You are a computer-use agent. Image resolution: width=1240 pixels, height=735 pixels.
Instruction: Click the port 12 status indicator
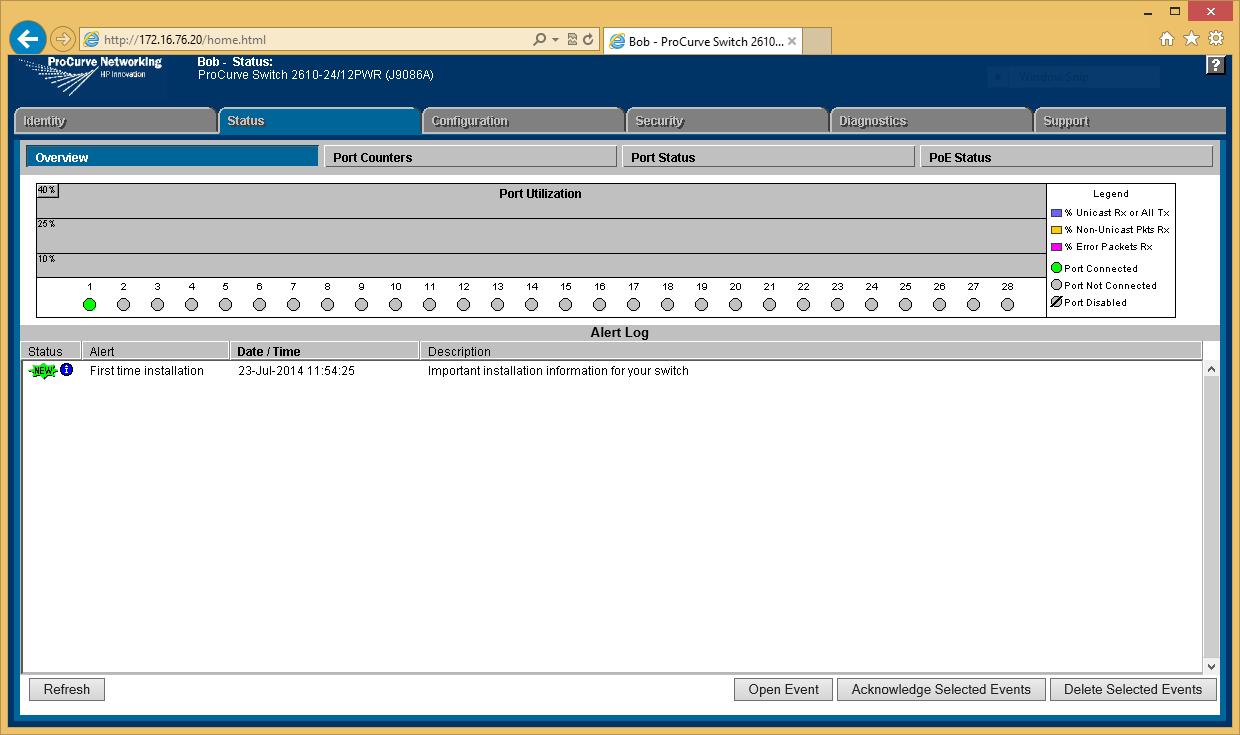coord(463,304)
